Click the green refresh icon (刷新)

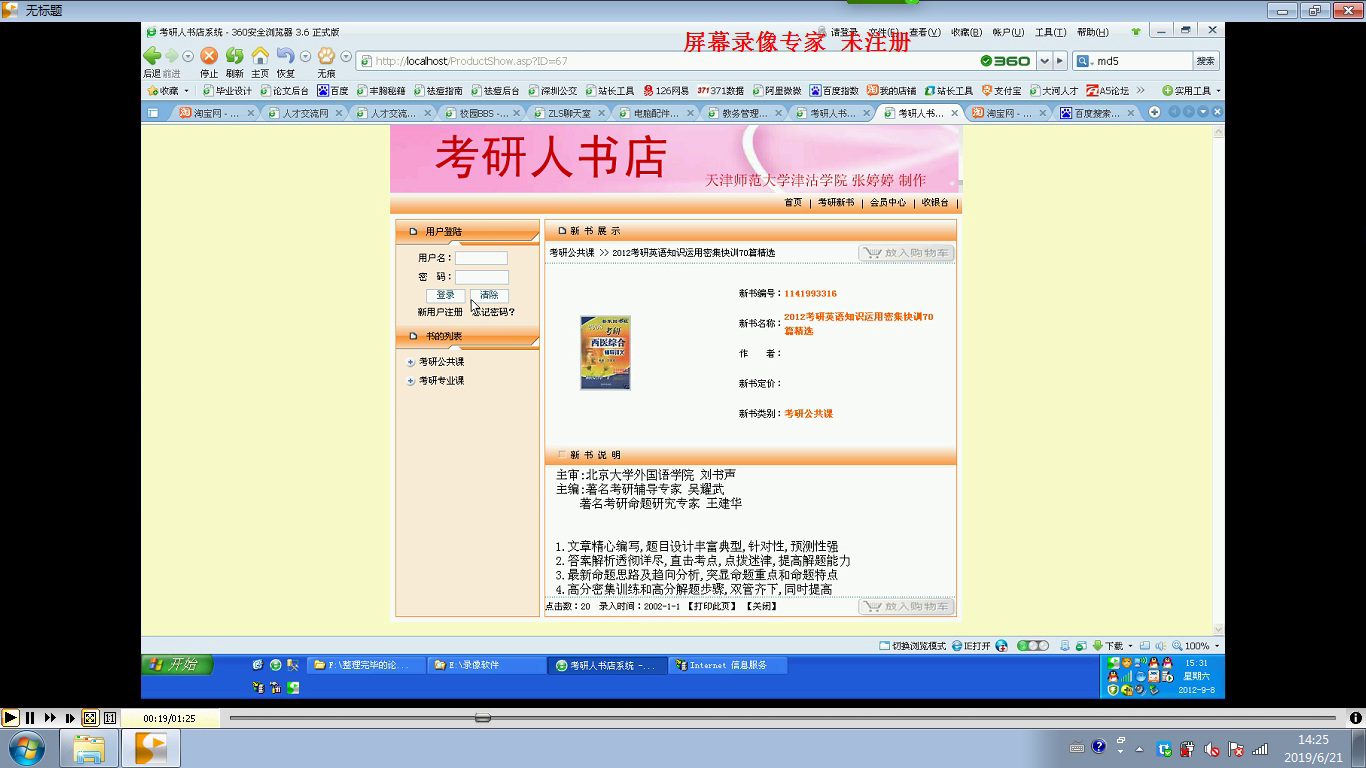coord(234,56)
